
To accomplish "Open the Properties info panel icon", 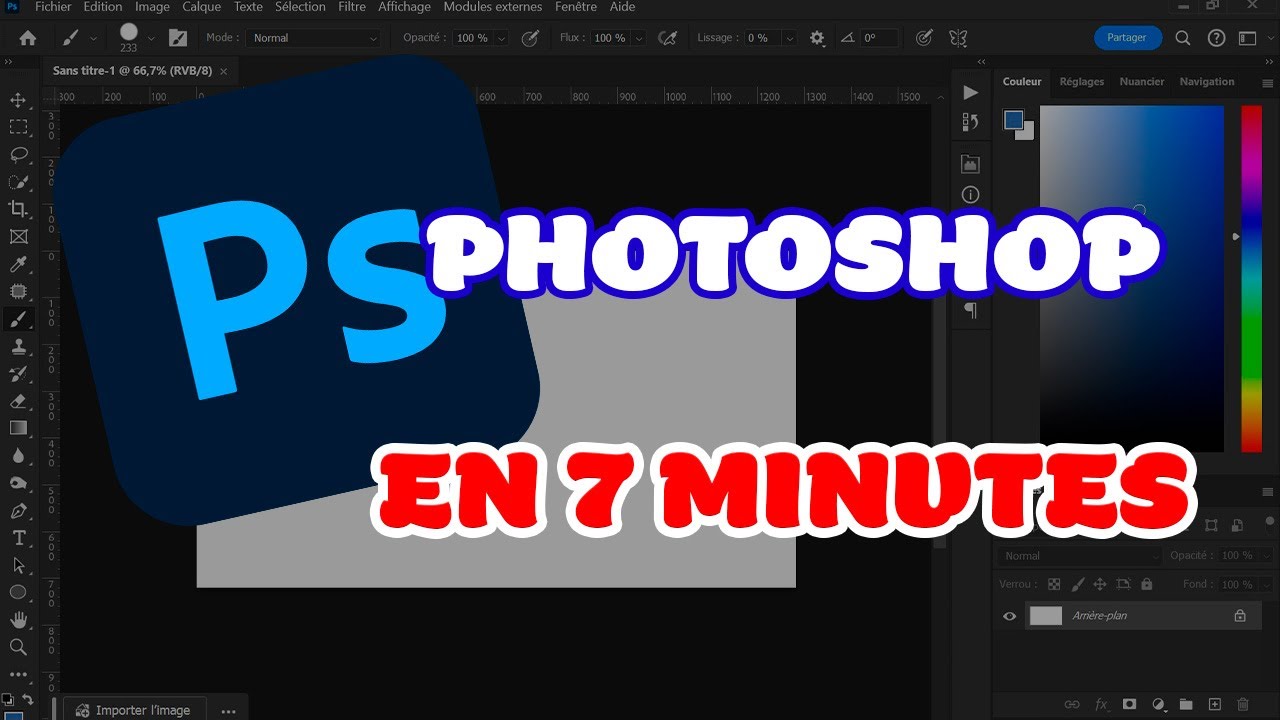I will tap(970, 195).
